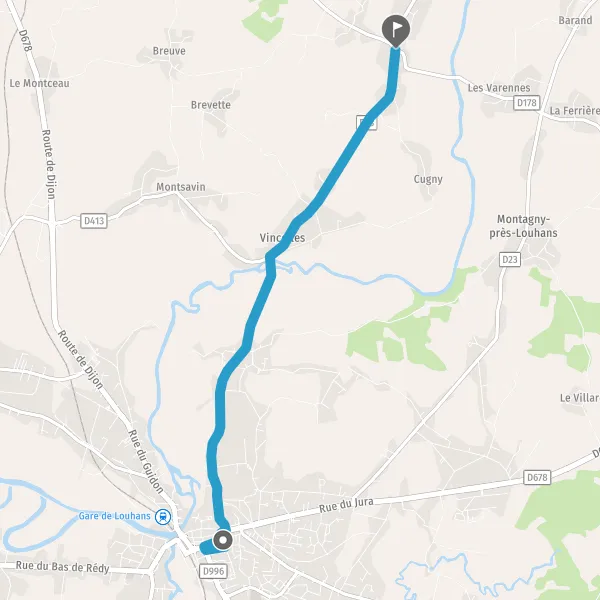Click the Montsavin village label
This screenshot has width=600, height=600.
point(181,187)
